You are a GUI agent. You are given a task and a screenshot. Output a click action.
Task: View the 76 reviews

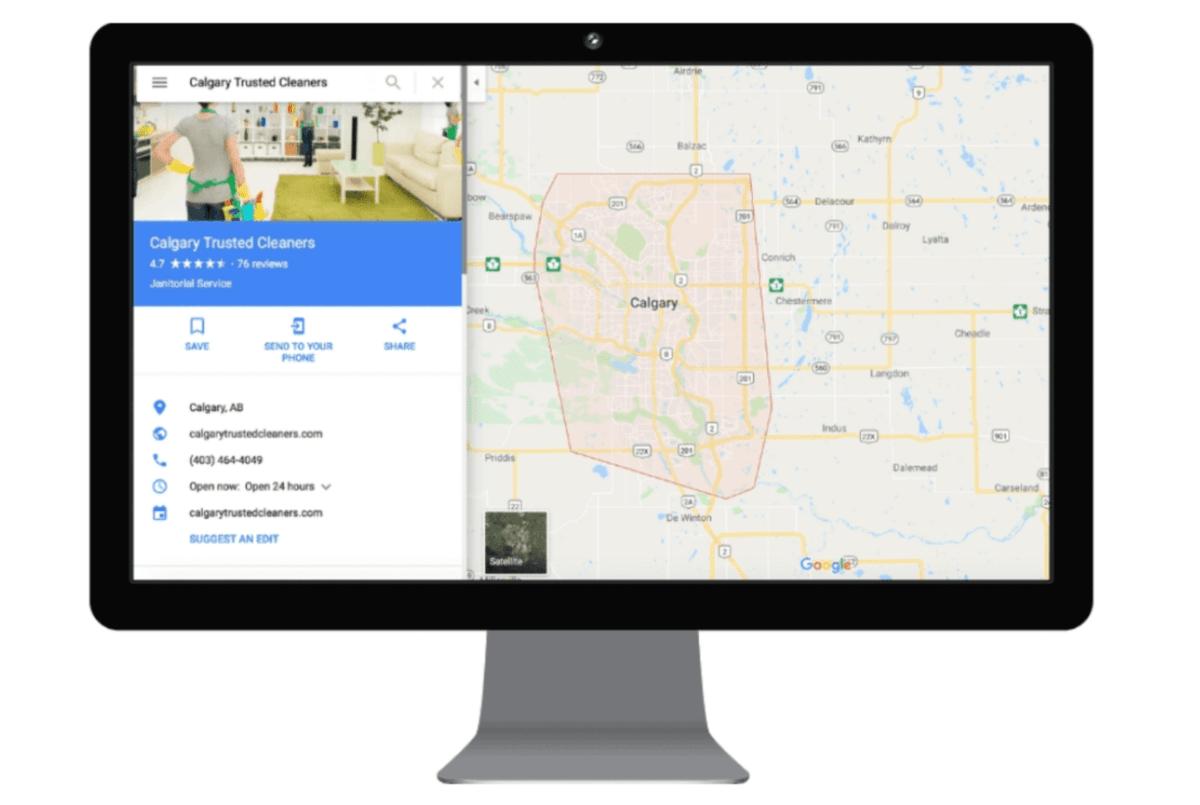click(261, 264)
